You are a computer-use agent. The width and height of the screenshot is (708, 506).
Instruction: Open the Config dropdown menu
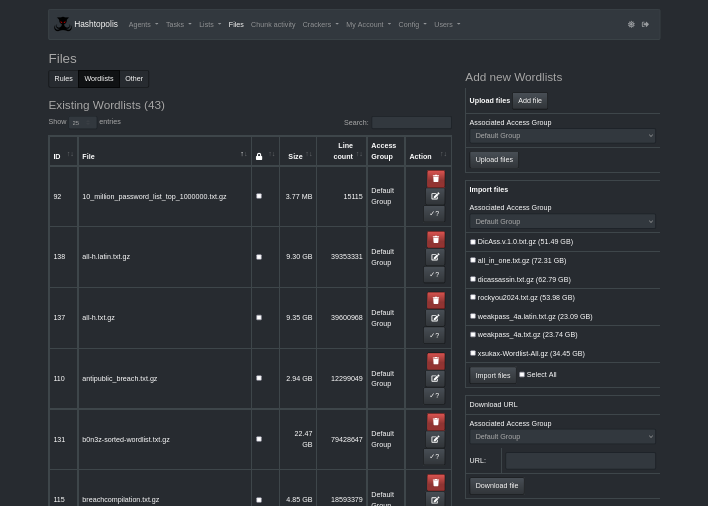tap(412, 24)
